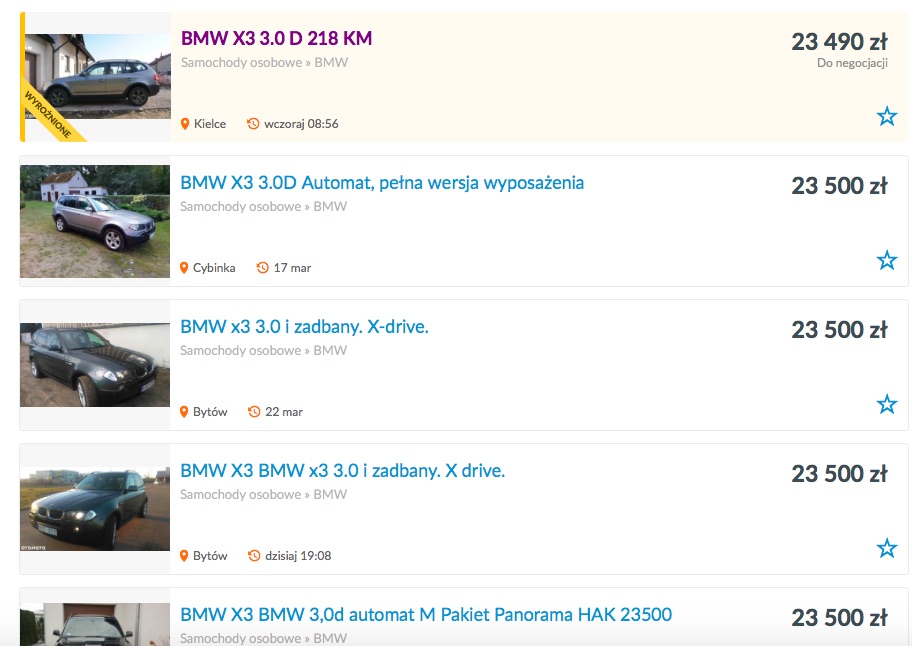The image size is (912, 646).
Task: Click category breadcrumb under BMW X3 3.0 D 218 KM
Action: click(264, 62)
